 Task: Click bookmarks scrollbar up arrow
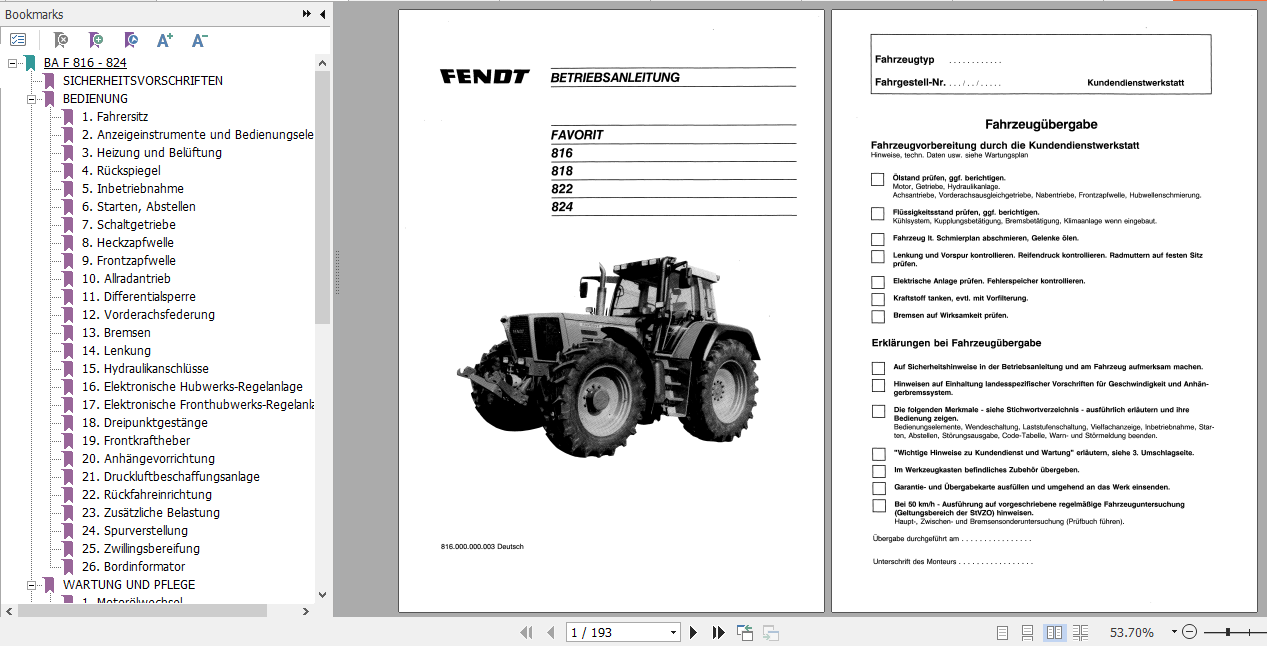coord(322,62)
